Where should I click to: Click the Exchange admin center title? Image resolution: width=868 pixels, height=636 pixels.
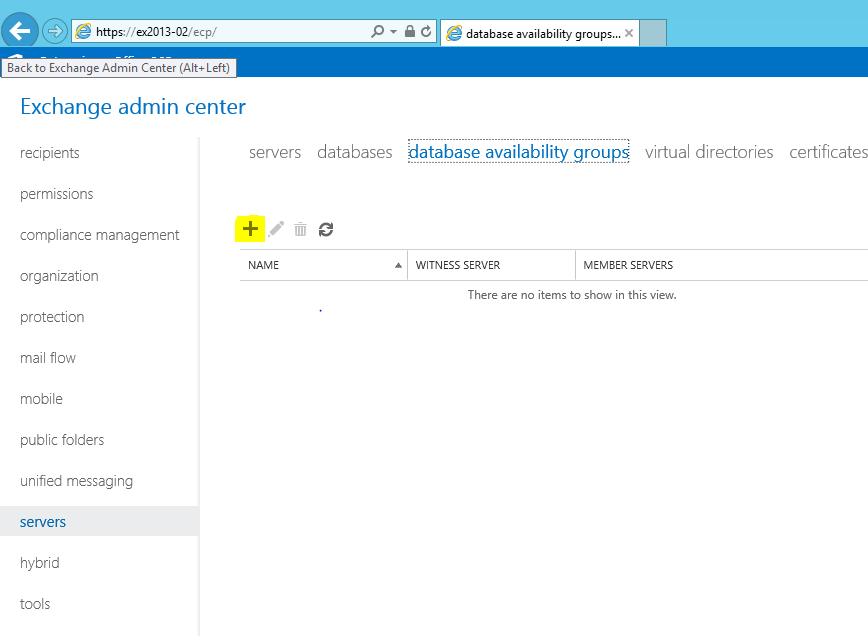tap(133, 106)
